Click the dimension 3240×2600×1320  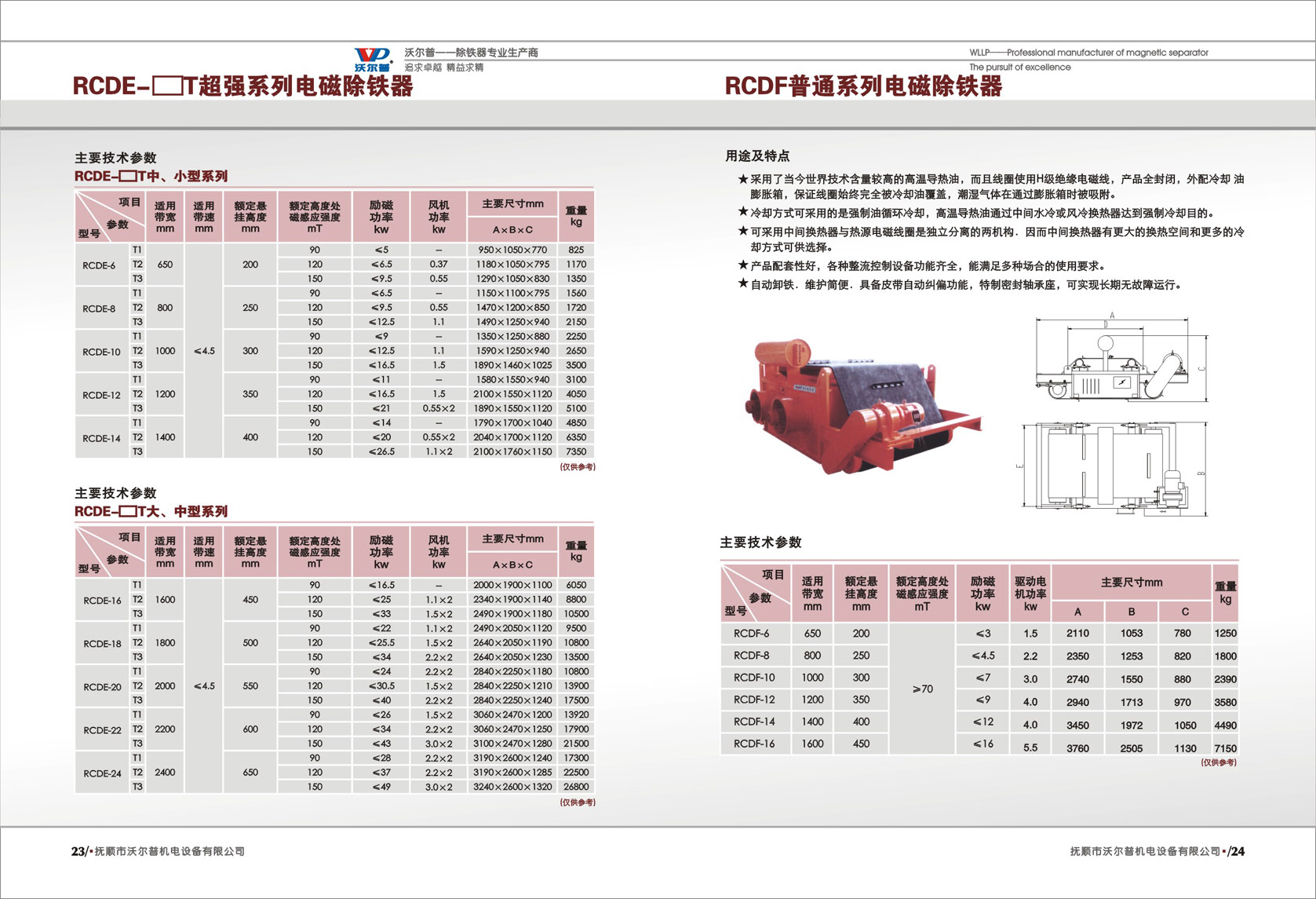click(512, 787)
